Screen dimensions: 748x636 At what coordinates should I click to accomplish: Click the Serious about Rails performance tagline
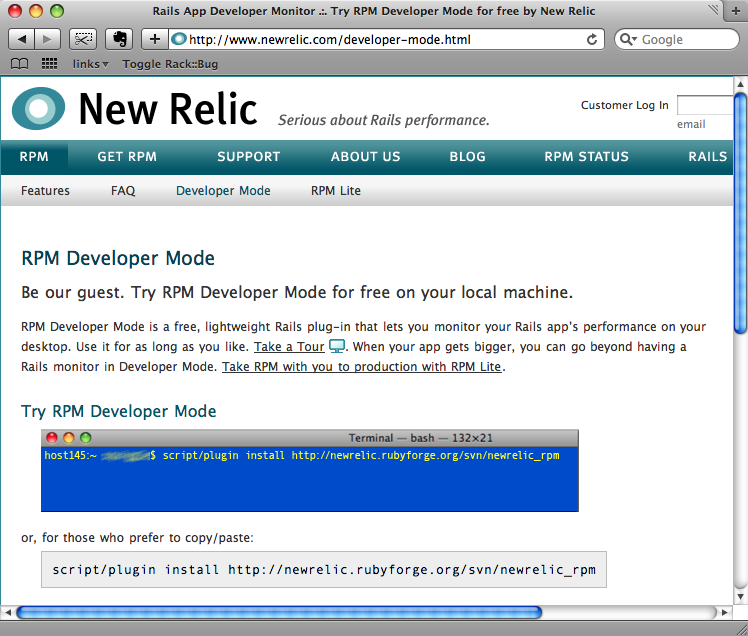click(x=384, y=120)
